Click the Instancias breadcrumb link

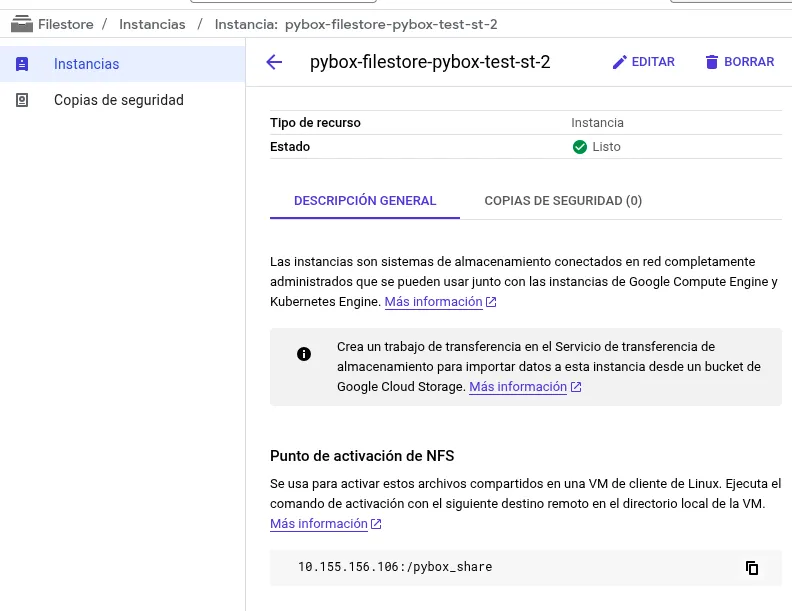152,24
